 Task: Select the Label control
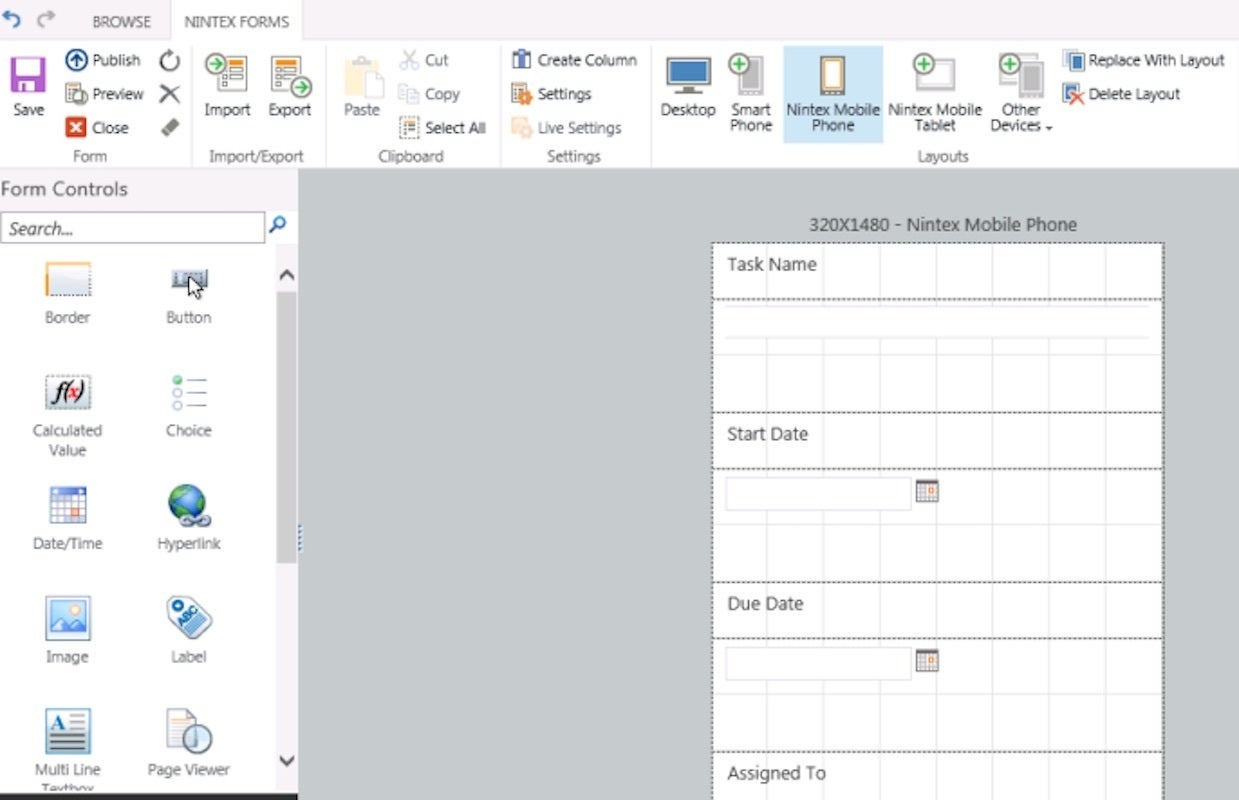click(188, 632)
